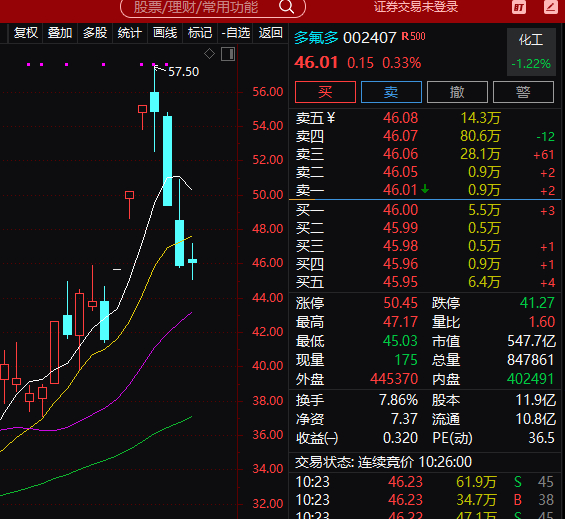The height and width of the screenshot is (519, 565).
Task: Open the BT icon in title bar
Action: click(519, 7)
